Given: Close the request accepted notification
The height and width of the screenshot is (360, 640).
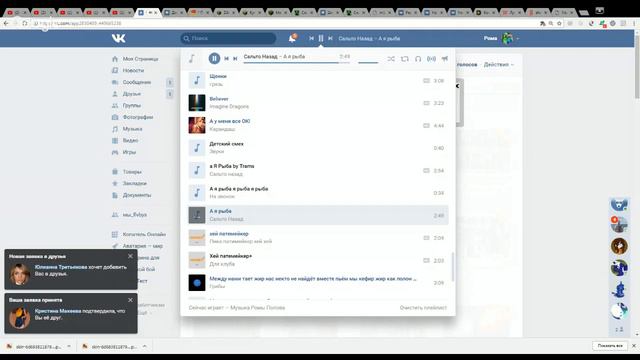Looking at the screenshot, I should [x=130, y=300].
